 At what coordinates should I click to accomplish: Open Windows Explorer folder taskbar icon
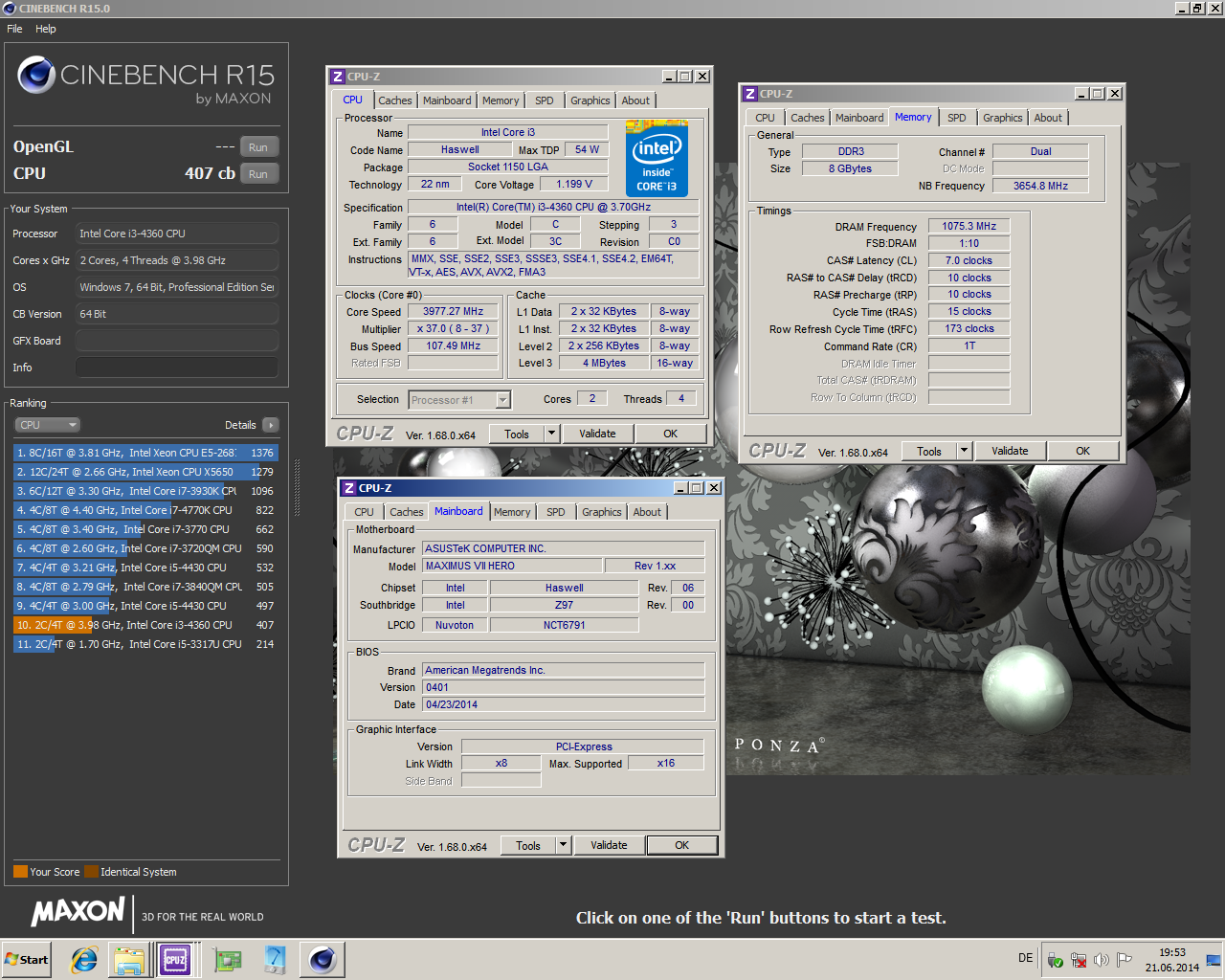pos(129,960)
